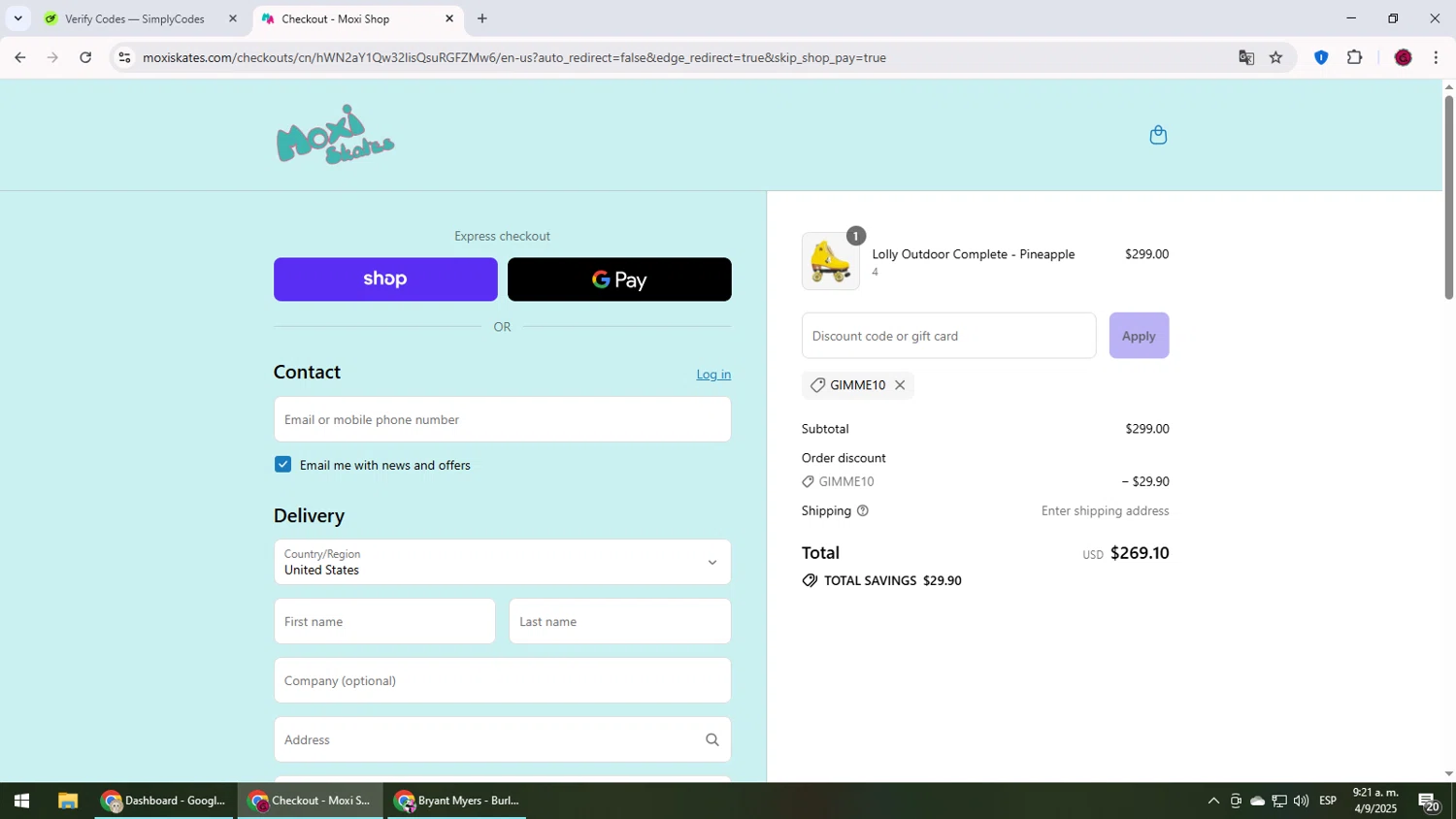The height and width of the screenshot is (819, 1456).
Task: Click the Lolly Outdoor skate thumbnail
Action: pos(831,261)
